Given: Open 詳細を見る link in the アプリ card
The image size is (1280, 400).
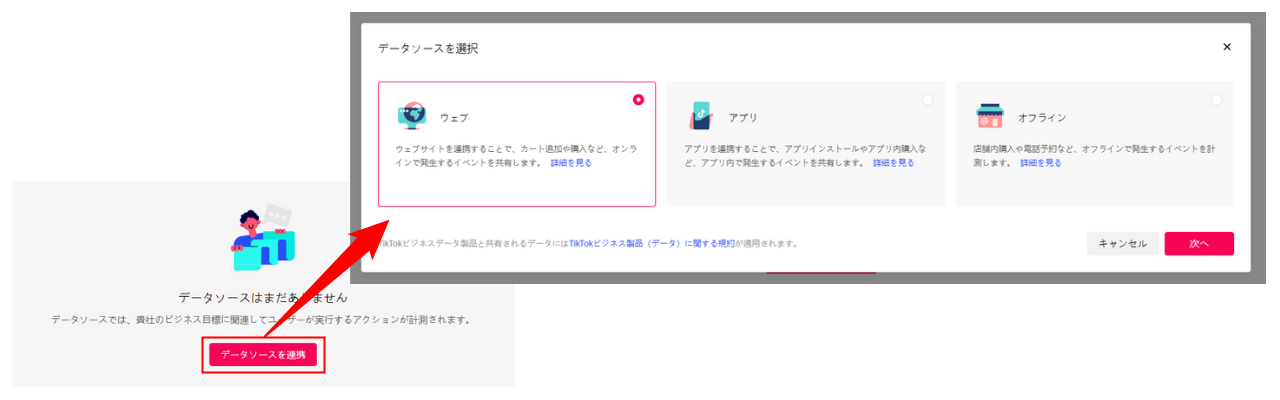Looking at the screenshot, I should (x=893, y=163).
